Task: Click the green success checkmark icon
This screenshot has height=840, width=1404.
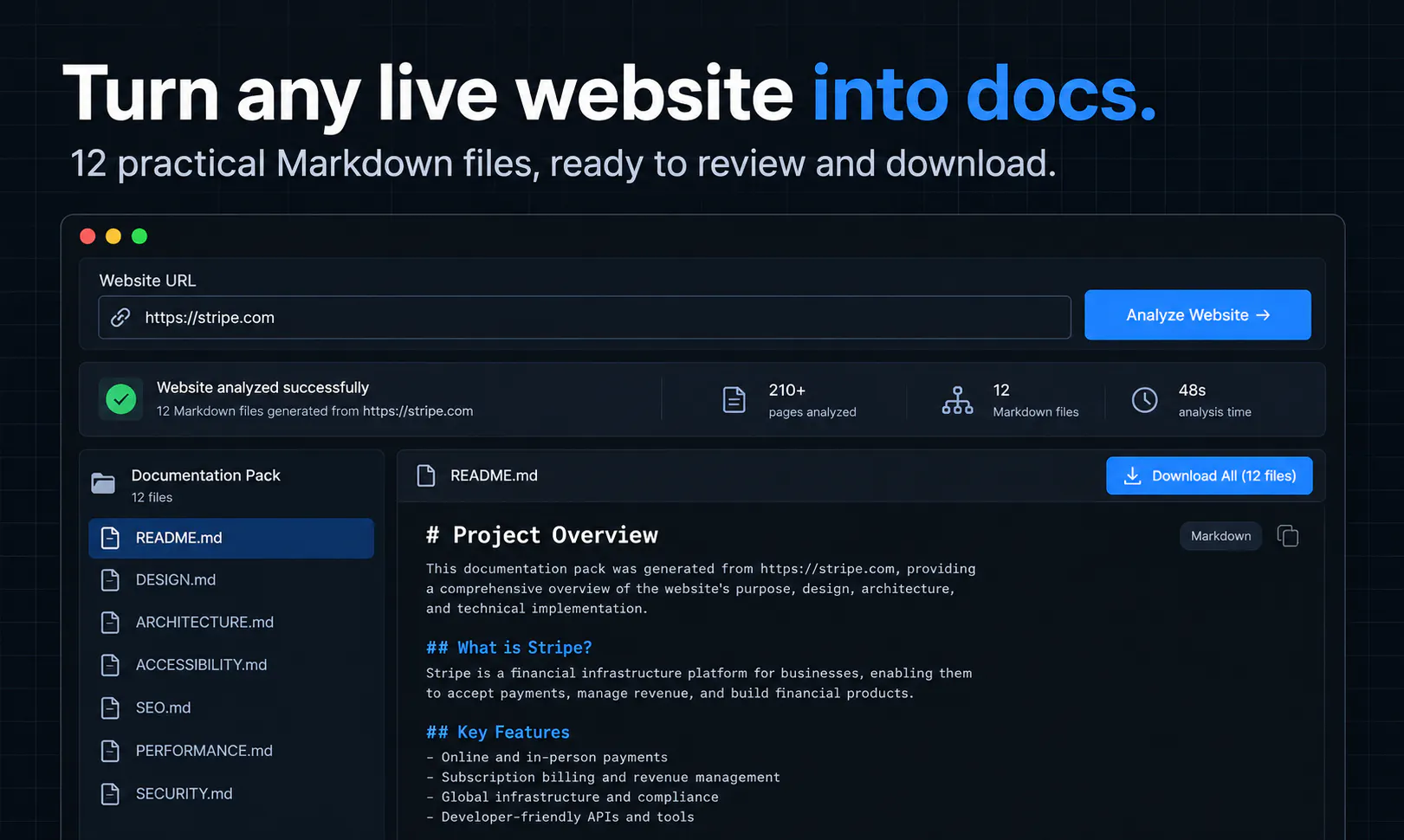Action: coord(121,399)
